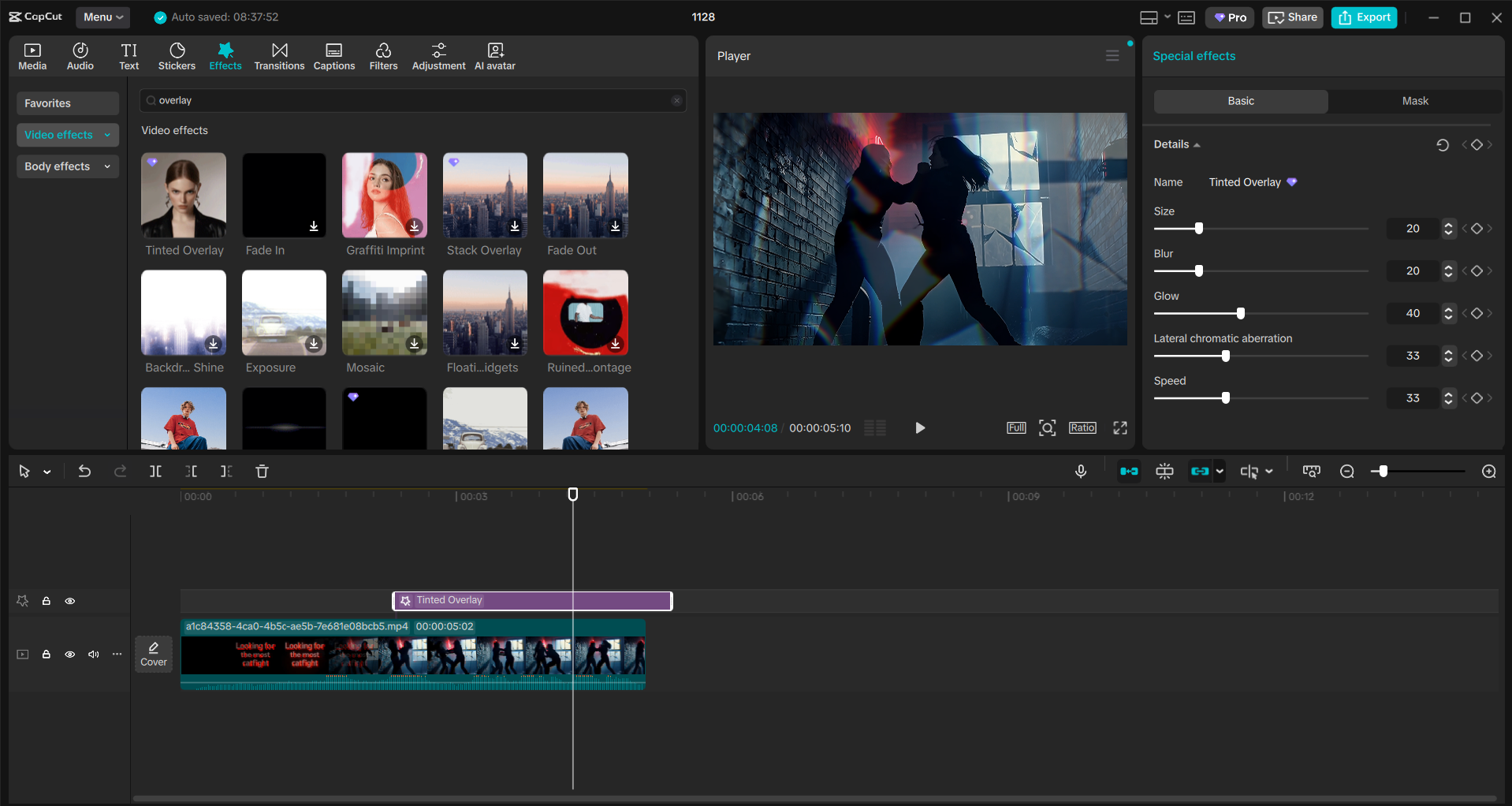Toggle visibility of the main video track
Screen dimensions: 1512x806
pyautogui.click(x=69, y=655)
